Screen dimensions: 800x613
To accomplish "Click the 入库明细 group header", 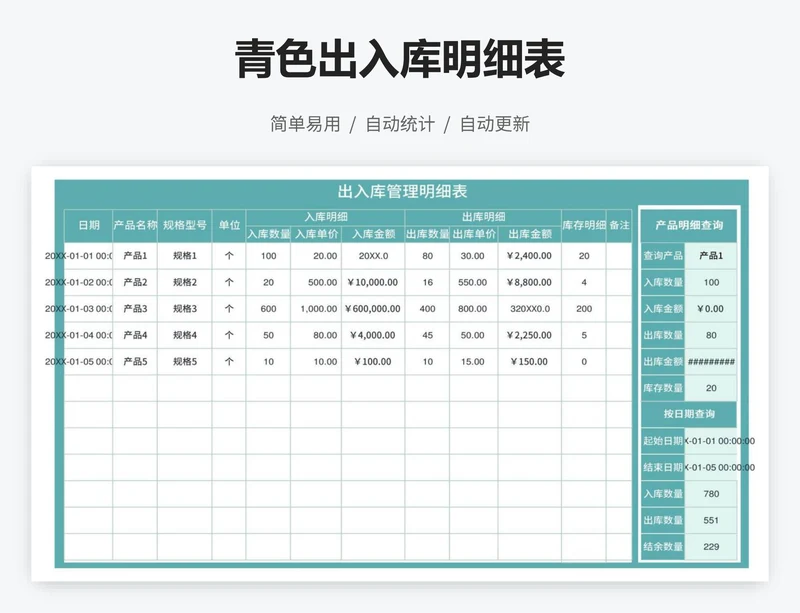I will (x=326, y=217).
